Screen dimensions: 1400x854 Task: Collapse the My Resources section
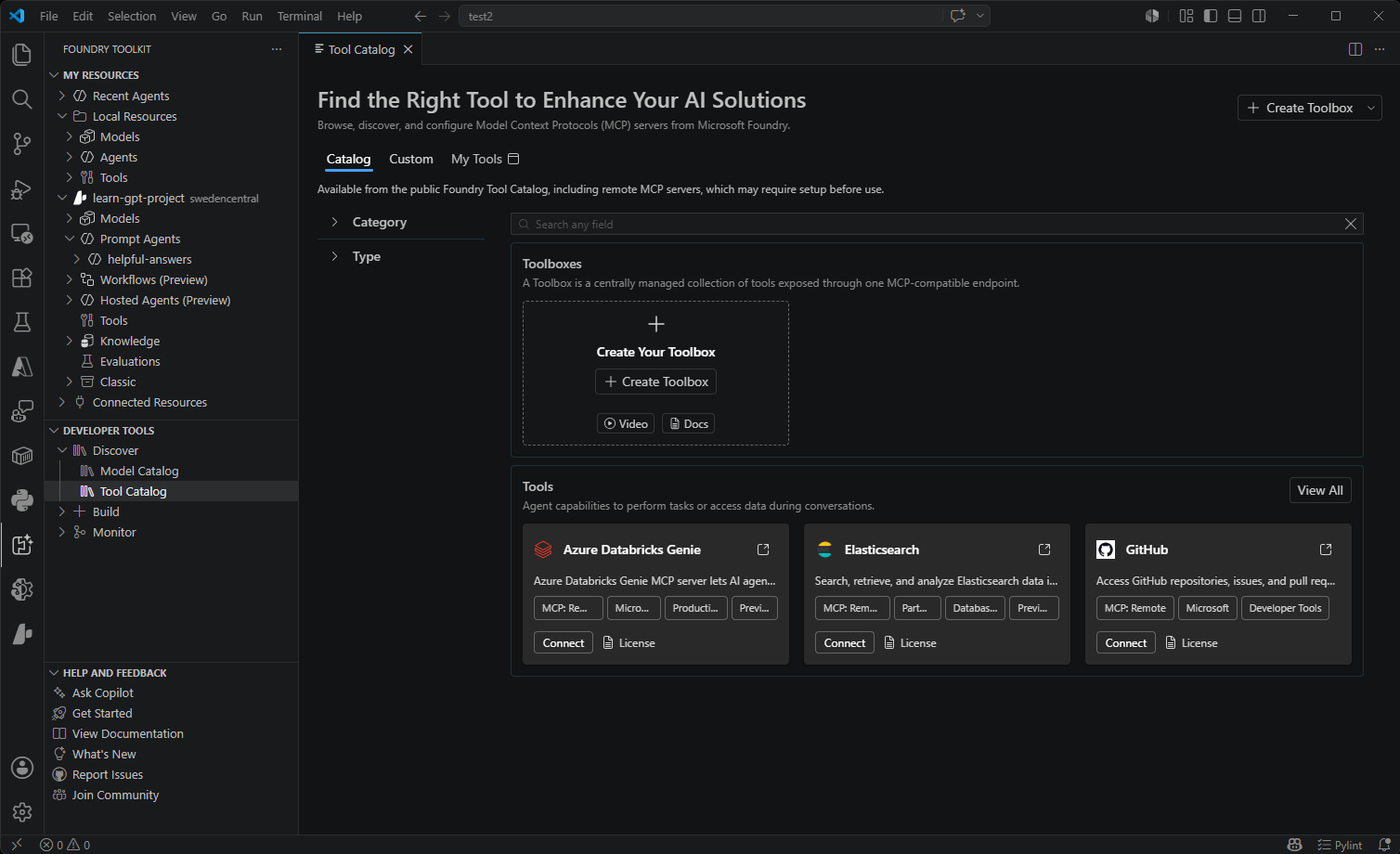click(x=54, y=75)
